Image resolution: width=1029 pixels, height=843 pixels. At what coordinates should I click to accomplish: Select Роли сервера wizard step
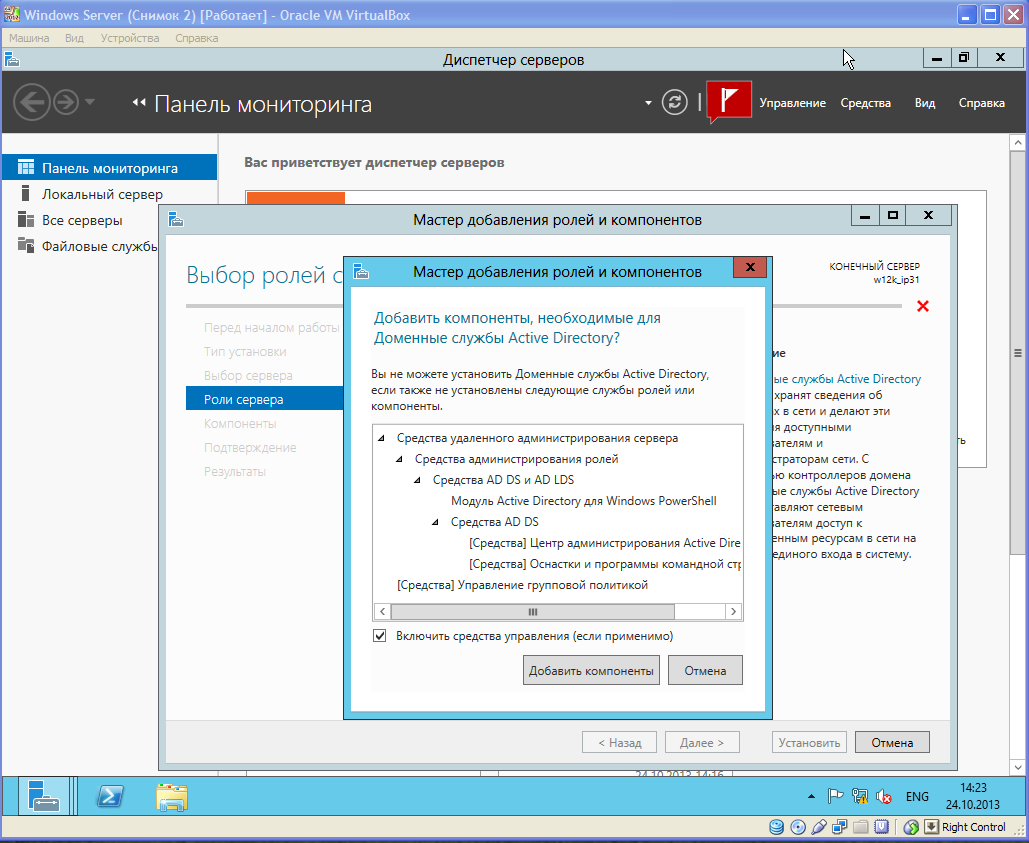264,399
